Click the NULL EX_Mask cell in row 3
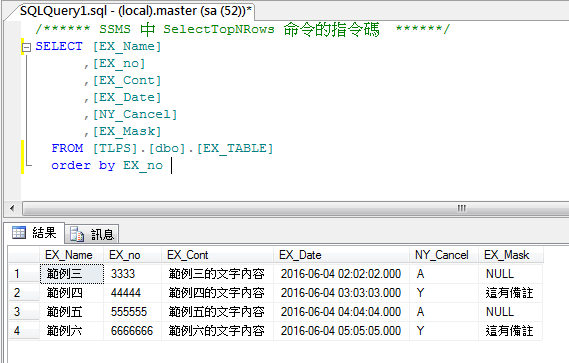569x363 pixels. [511, 312]
